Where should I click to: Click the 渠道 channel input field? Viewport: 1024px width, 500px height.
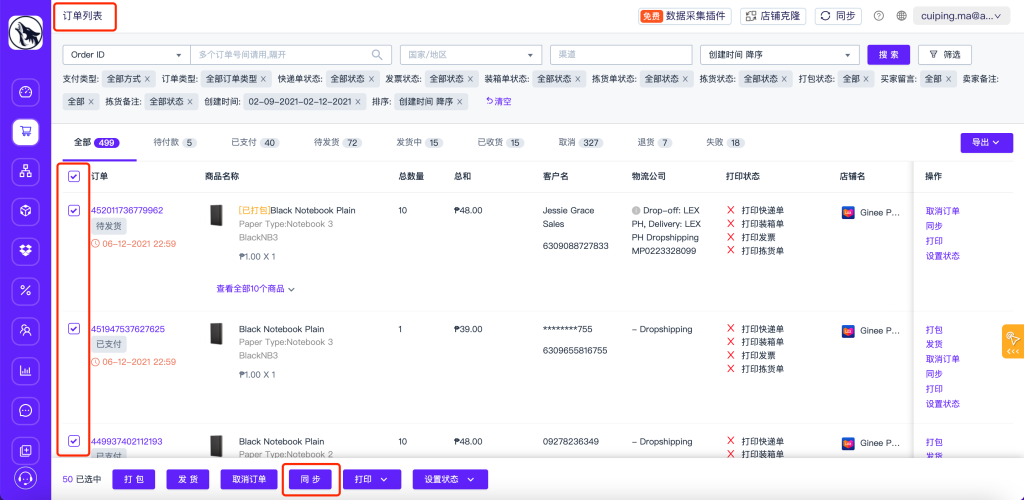620,55
